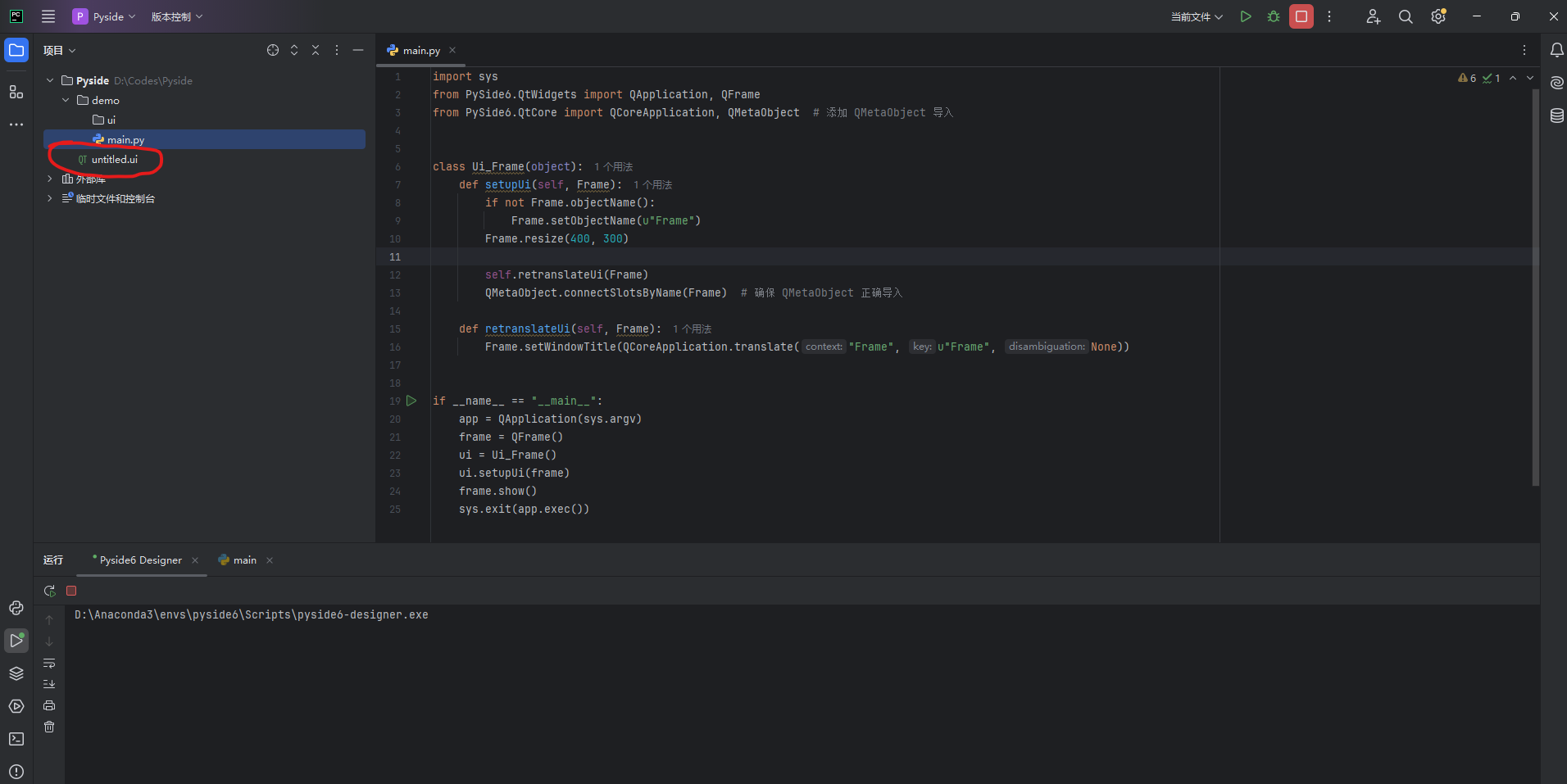Print console output printer icon
This screenshot has width=1567, height=784.
point(49,705)
